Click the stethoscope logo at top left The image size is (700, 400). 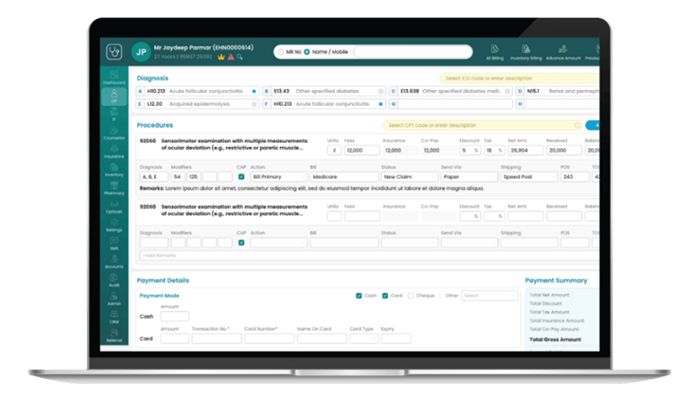coord(114,52)
